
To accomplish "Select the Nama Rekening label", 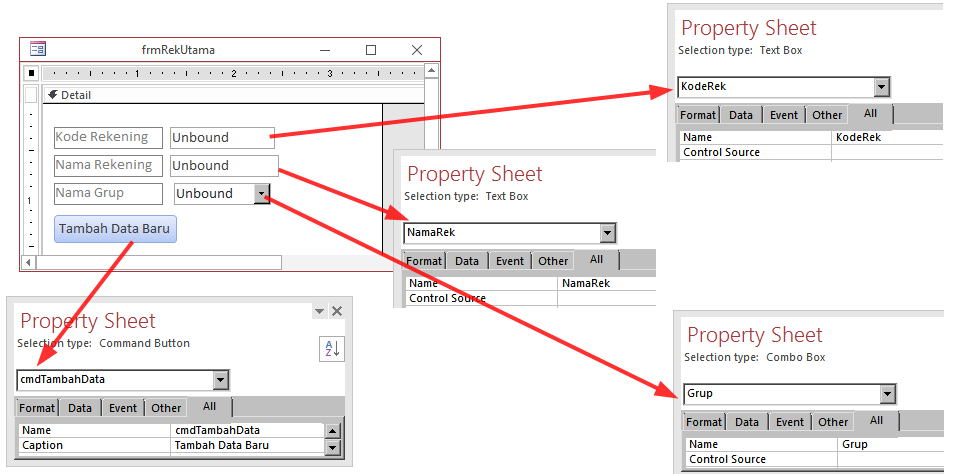I will [x=108, y=166].
